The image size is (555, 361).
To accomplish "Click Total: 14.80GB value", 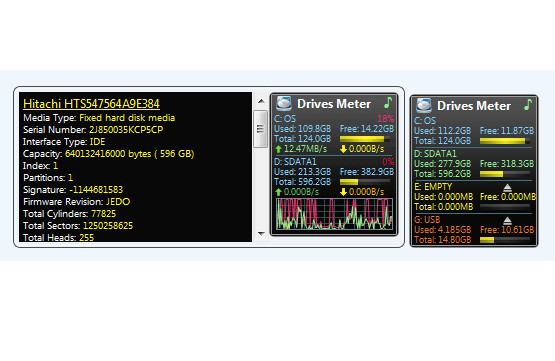I will [x=442, y=240].
